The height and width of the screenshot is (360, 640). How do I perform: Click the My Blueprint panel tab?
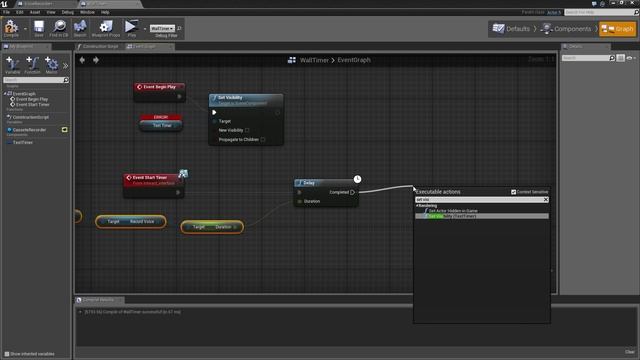coord(21,47)
